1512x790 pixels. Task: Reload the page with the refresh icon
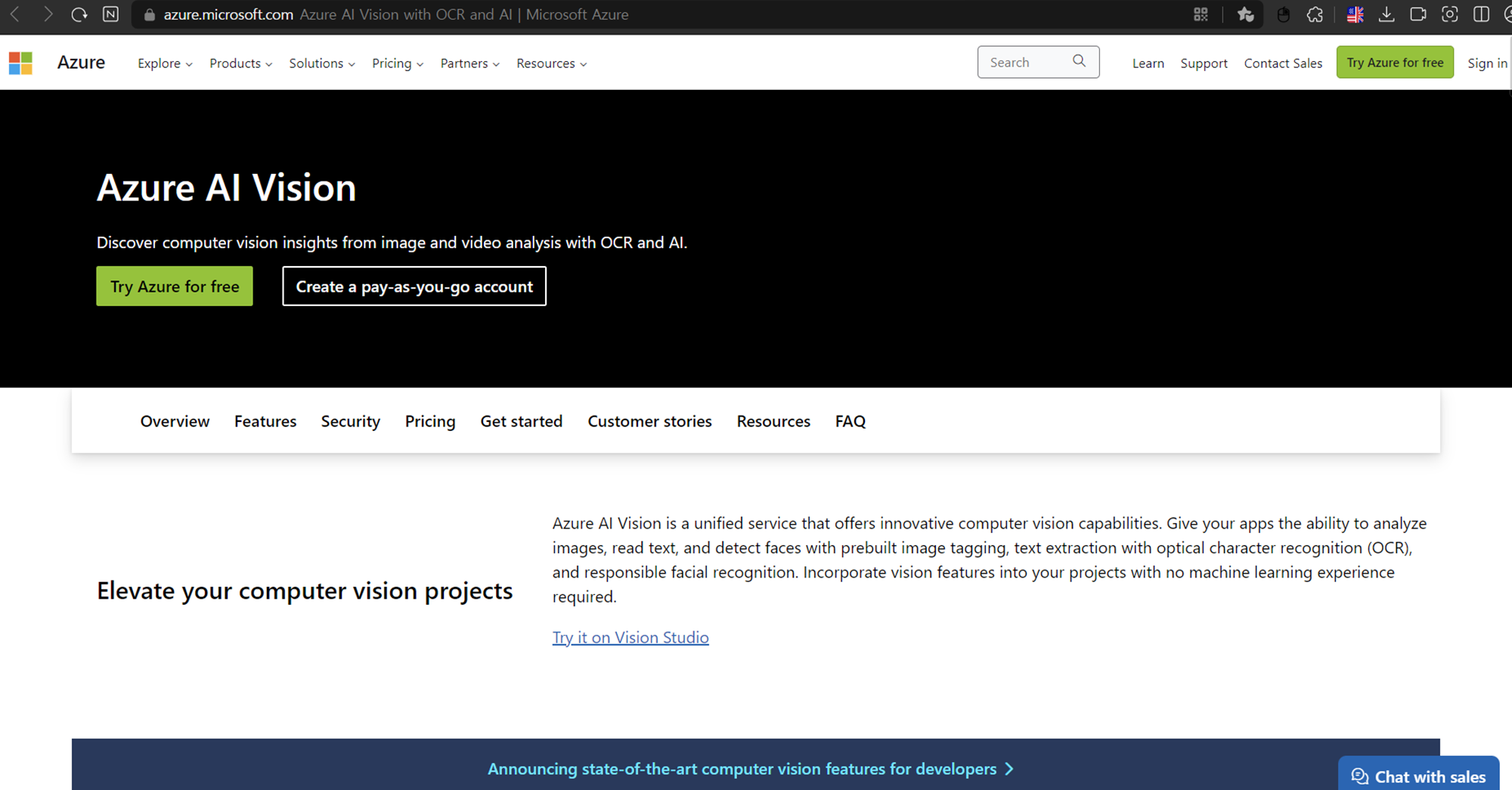[x=79, y=14]
